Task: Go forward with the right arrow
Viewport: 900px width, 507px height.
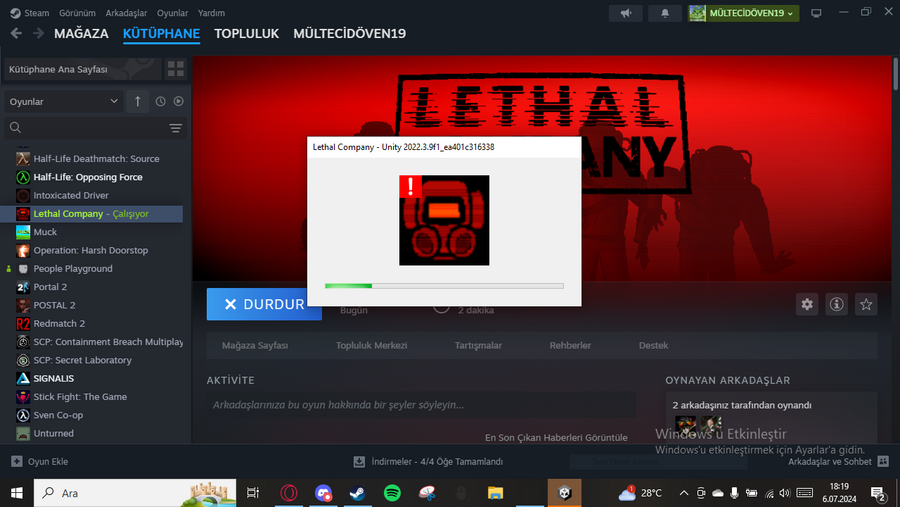Action: [x=38, y=33]
